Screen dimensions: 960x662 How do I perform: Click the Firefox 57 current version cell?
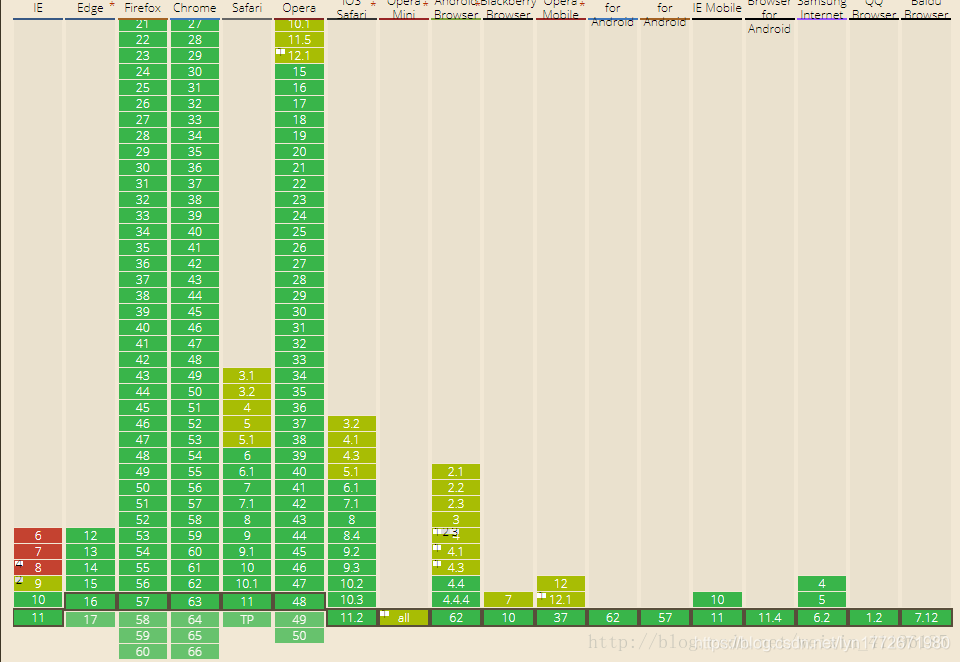pyautogui.click(x=143, y=601)
